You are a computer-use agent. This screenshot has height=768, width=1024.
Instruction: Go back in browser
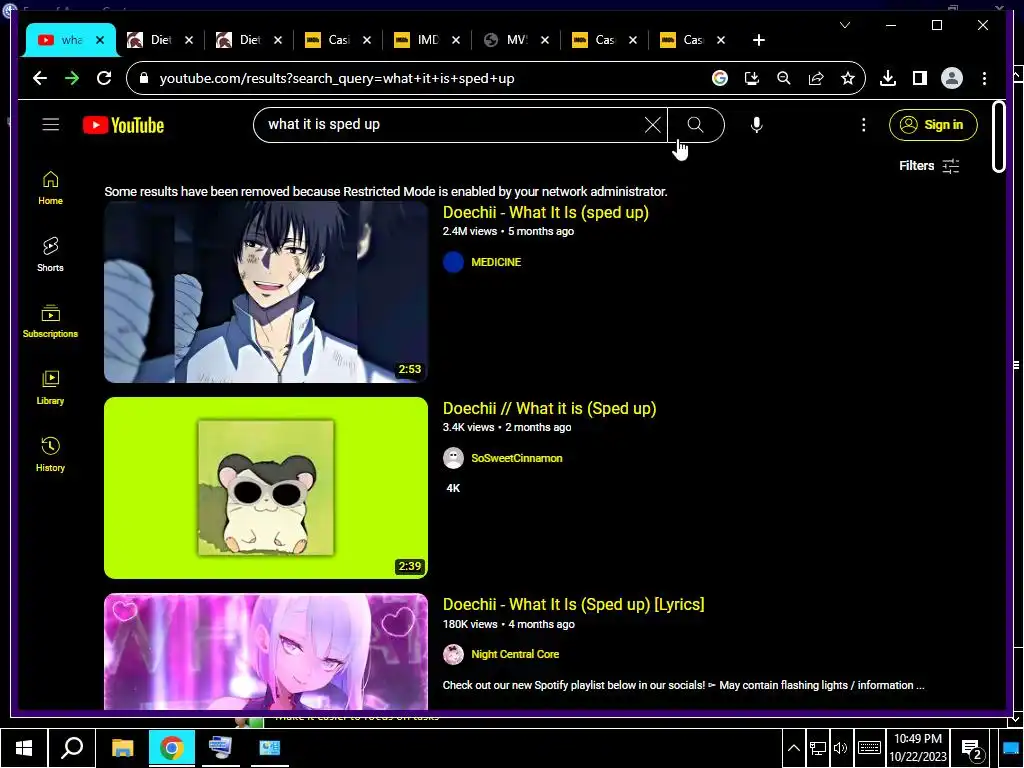coord(40,78)
